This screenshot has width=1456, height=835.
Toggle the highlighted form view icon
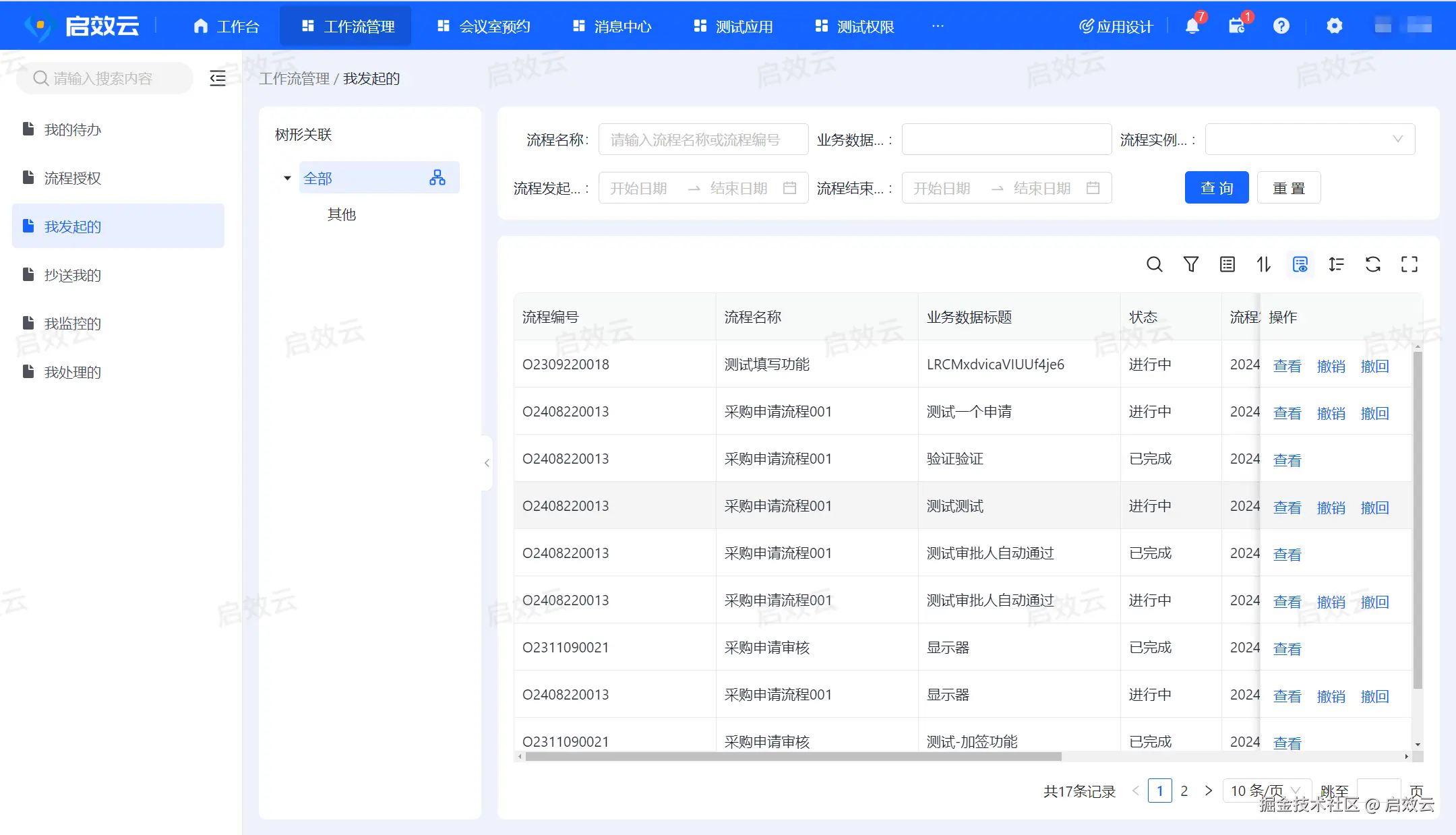tap(1300, 264)
